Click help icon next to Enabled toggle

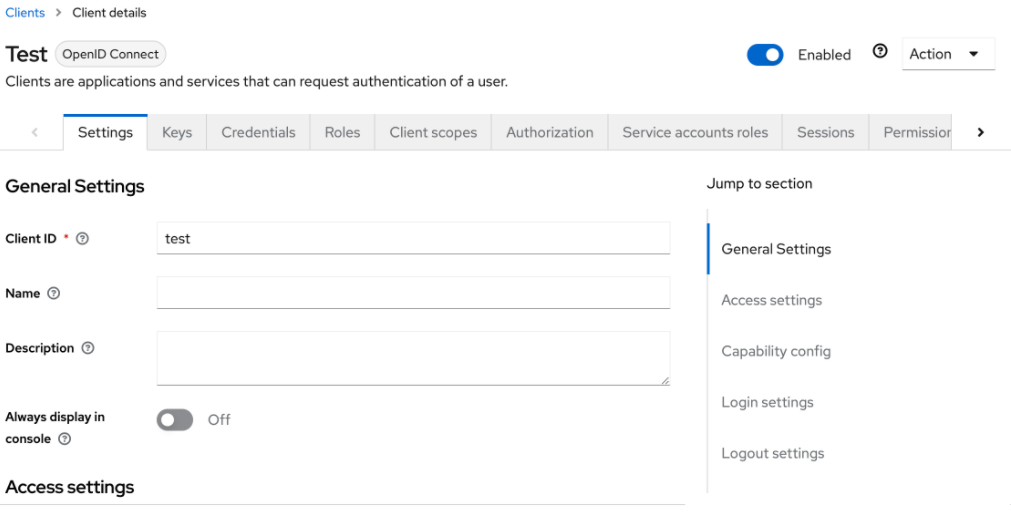point(880,52)
